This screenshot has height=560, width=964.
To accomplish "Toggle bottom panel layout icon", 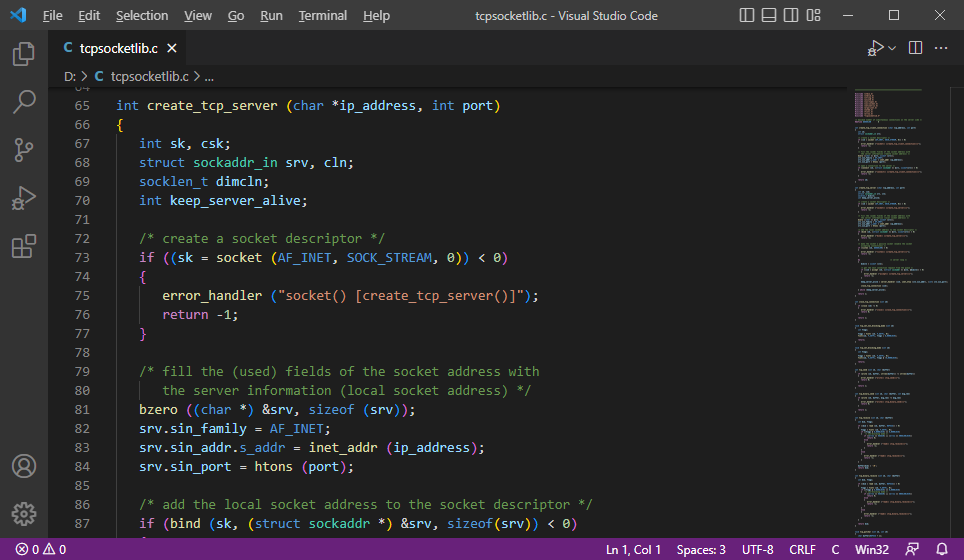I will [768, 15].
